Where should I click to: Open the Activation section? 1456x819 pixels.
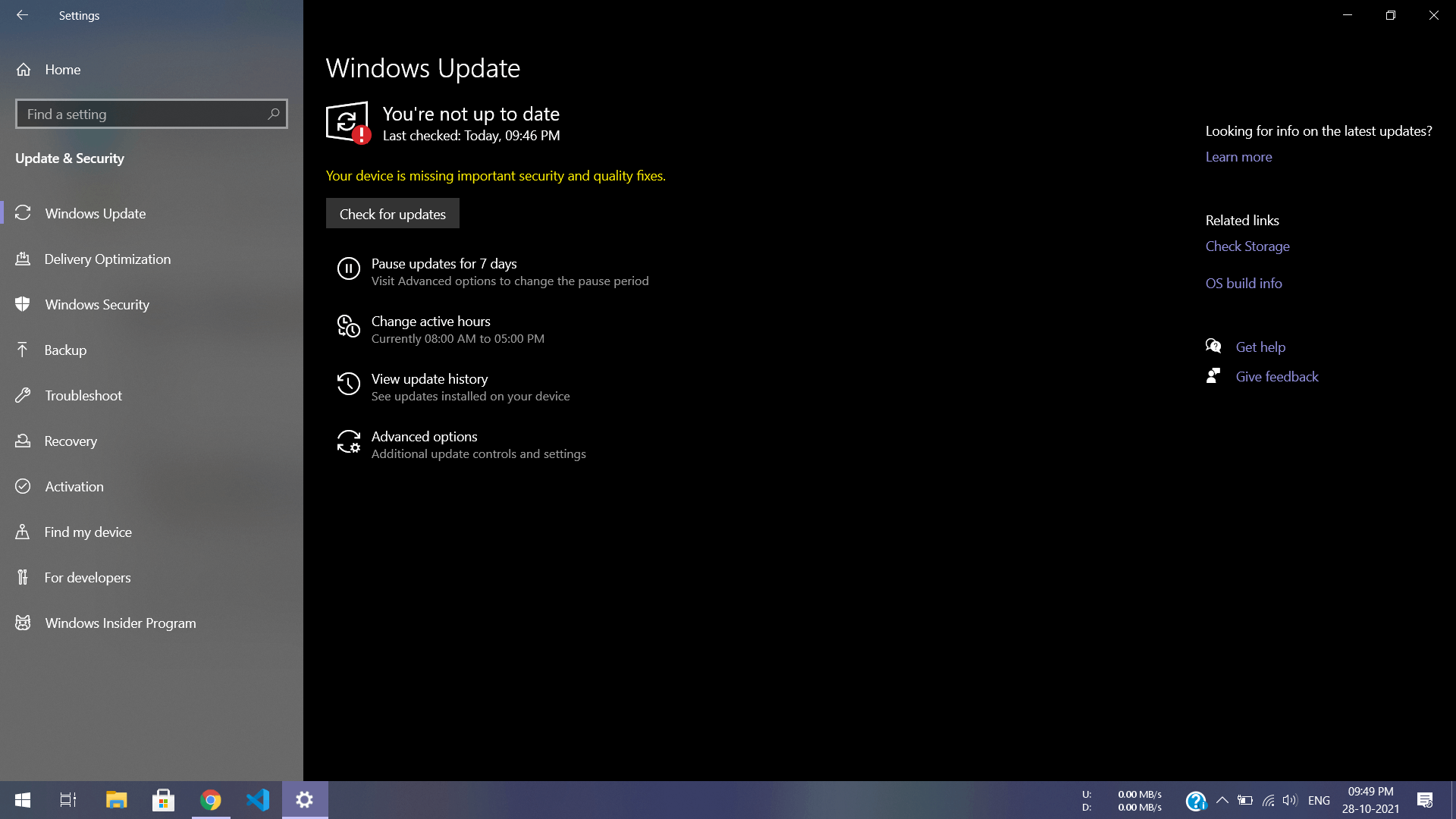[152, 486]
